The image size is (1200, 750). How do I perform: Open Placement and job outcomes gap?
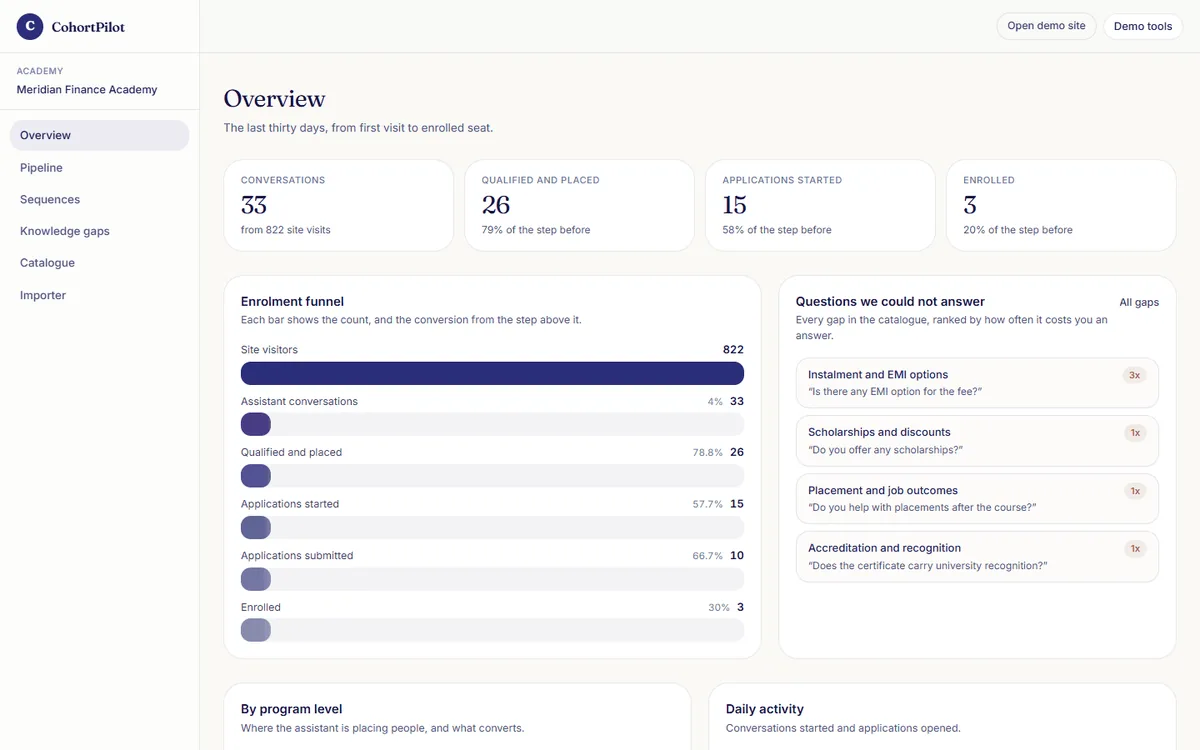point(977,499)
